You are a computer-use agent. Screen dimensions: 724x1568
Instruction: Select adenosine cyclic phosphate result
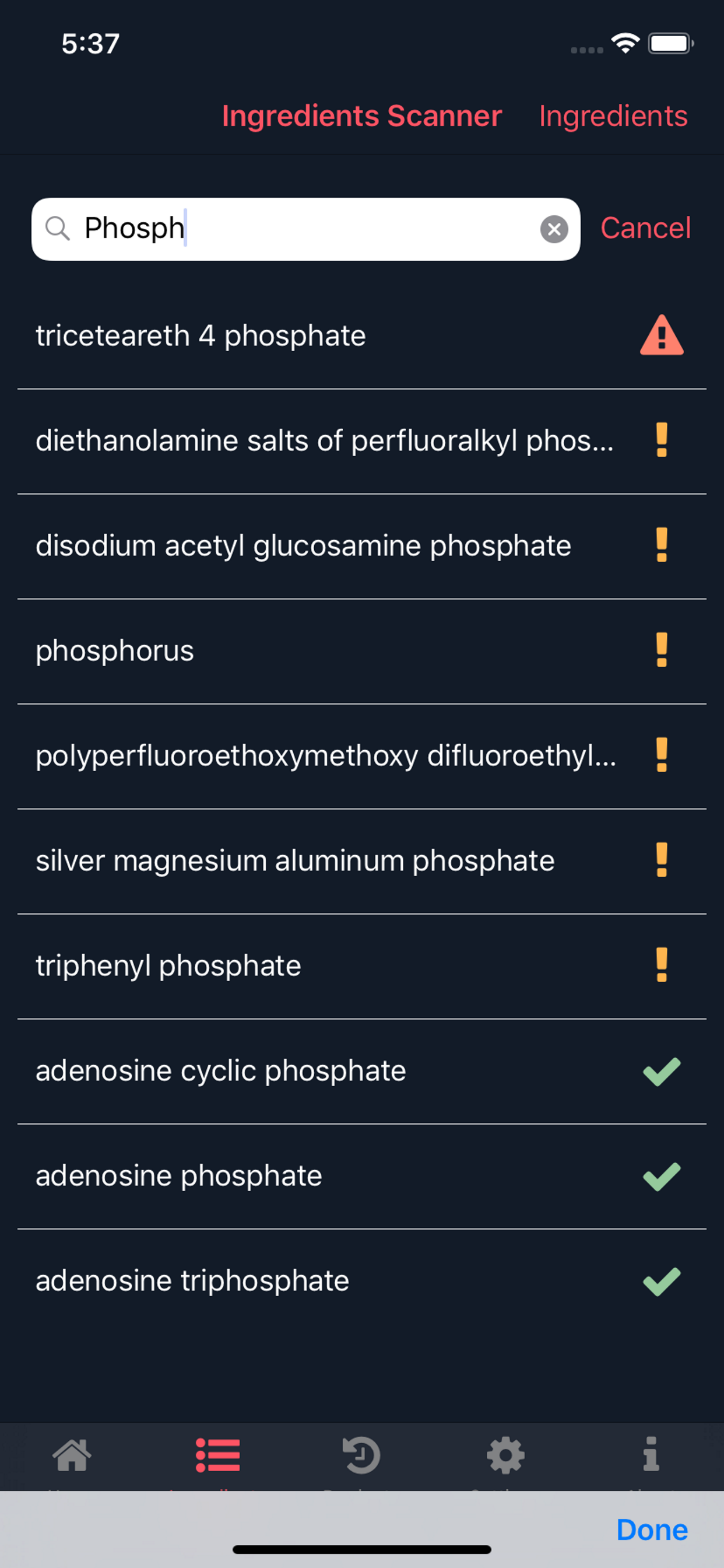[x=362, y=1072]
